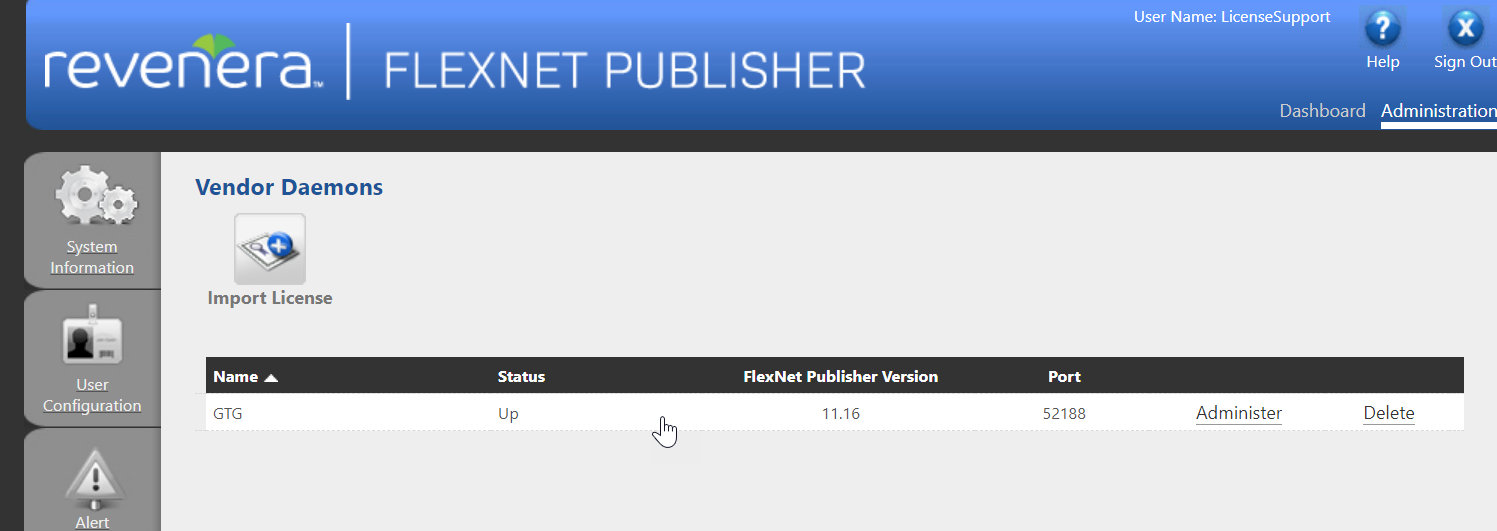Sort by the Name column header
The image size is (1497, 531).
point(245,377)
